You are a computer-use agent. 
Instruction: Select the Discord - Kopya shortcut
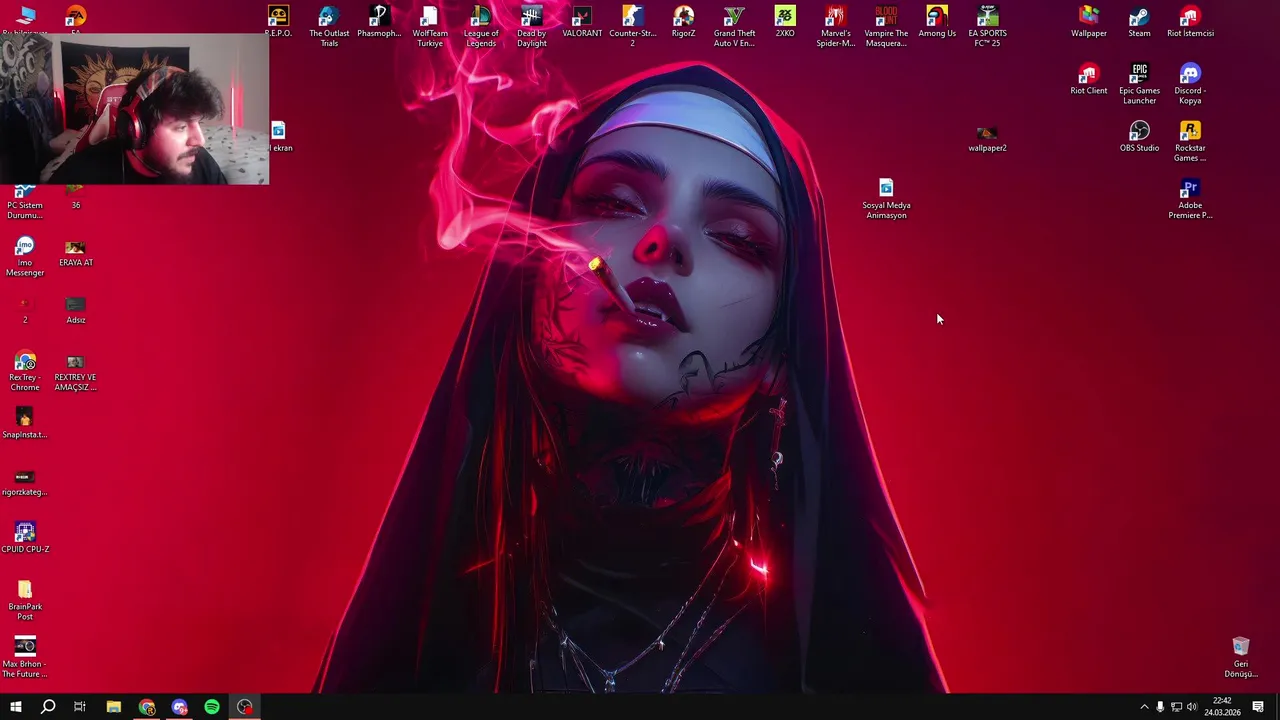click(1190, 83)
